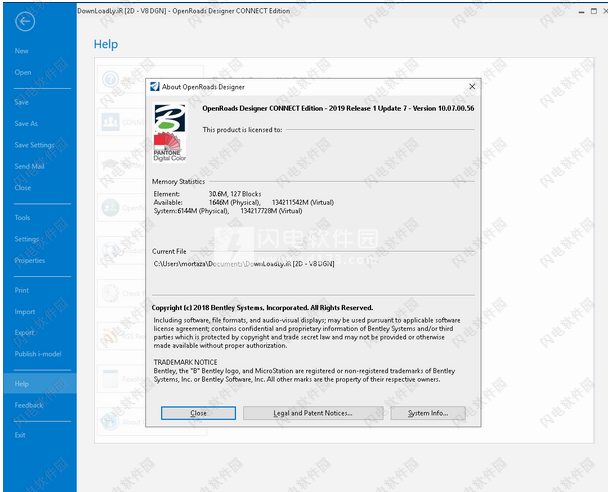Select Publish i-model entry
The image size is (608, 492).
click(38, 354)
